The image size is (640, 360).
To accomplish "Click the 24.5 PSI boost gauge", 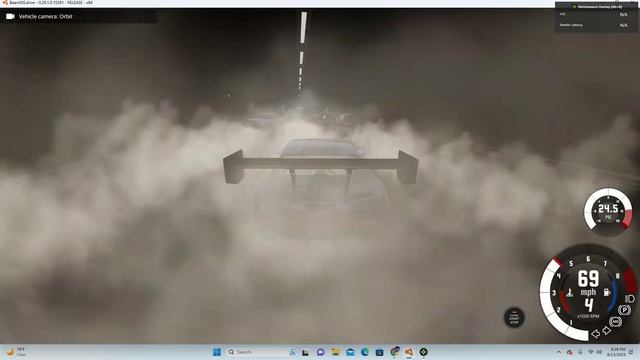I will click(608, 211).
